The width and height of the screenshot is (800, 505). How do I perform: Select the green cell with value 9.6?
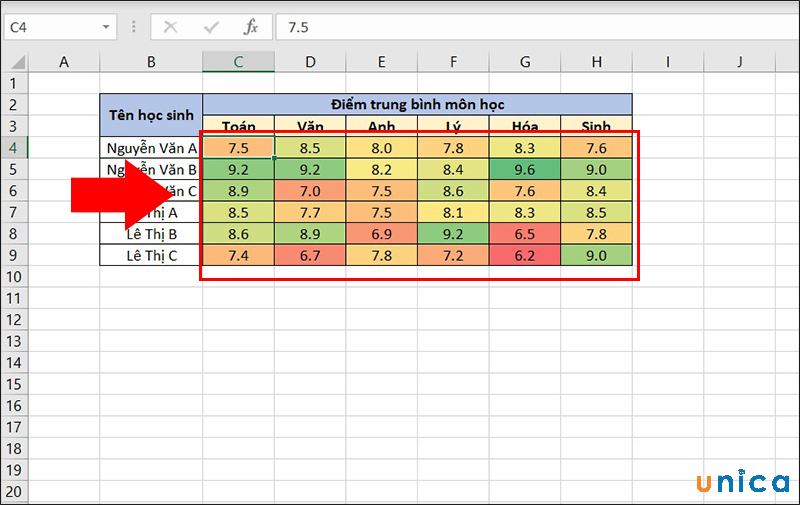(x=525, y=169)
